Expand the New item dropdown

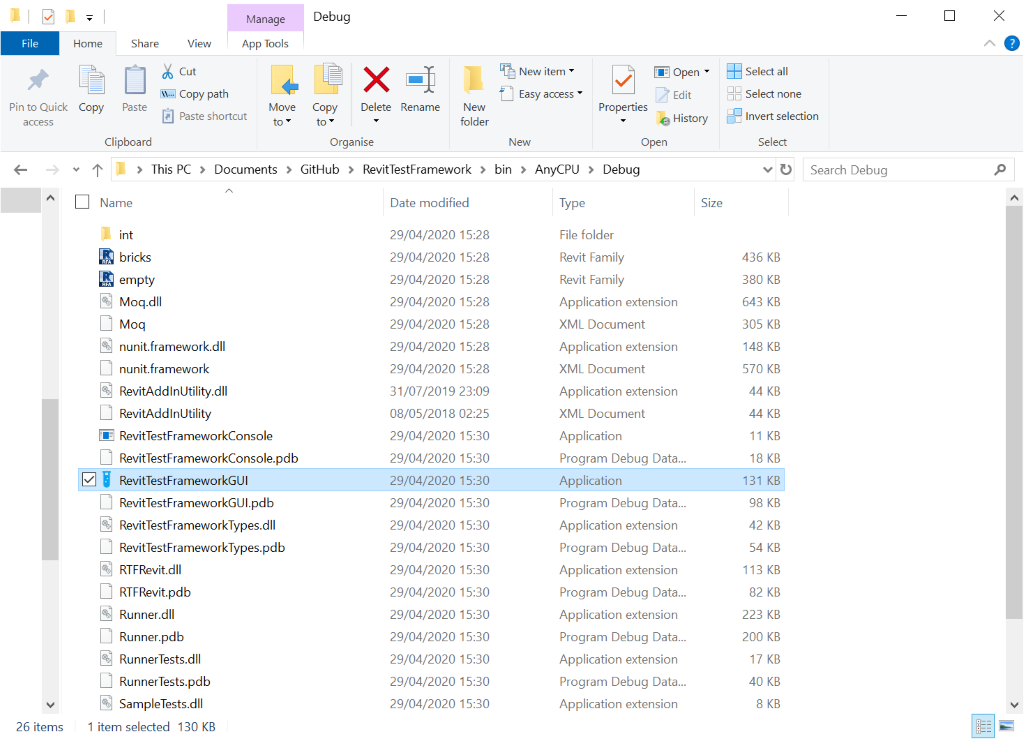571,71
